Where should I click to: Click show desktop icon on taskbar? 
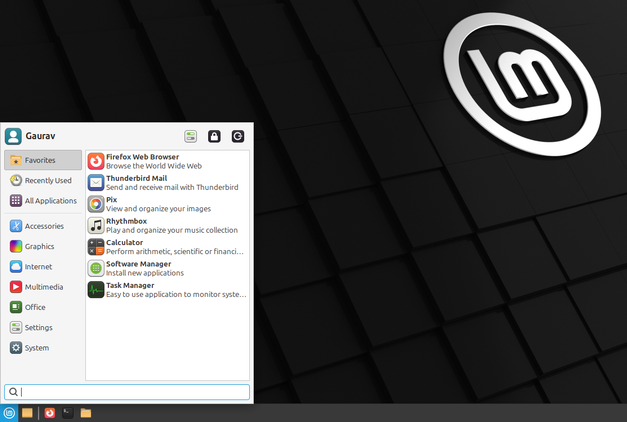point(27,413)
